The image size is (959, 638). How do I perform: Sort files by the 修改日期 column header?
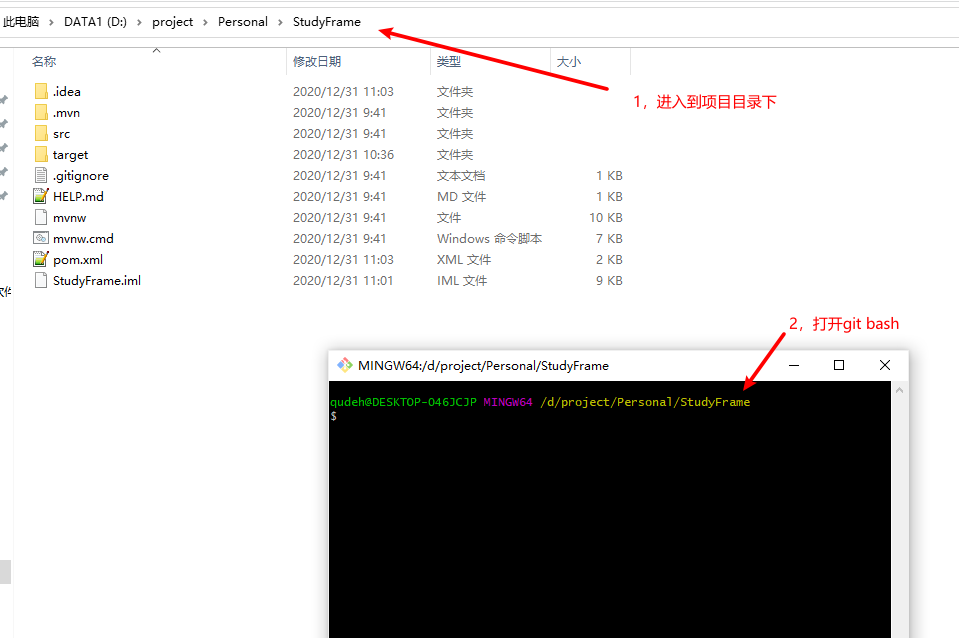317,62
